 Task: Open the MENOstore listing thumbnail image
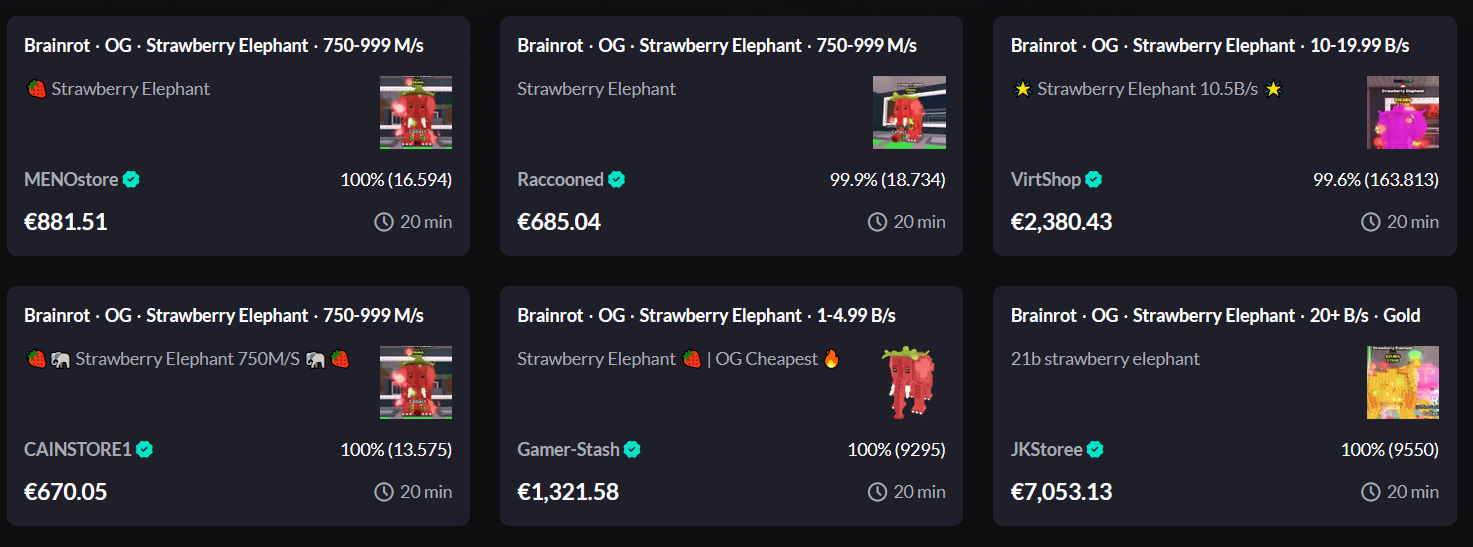coord(416,113)
